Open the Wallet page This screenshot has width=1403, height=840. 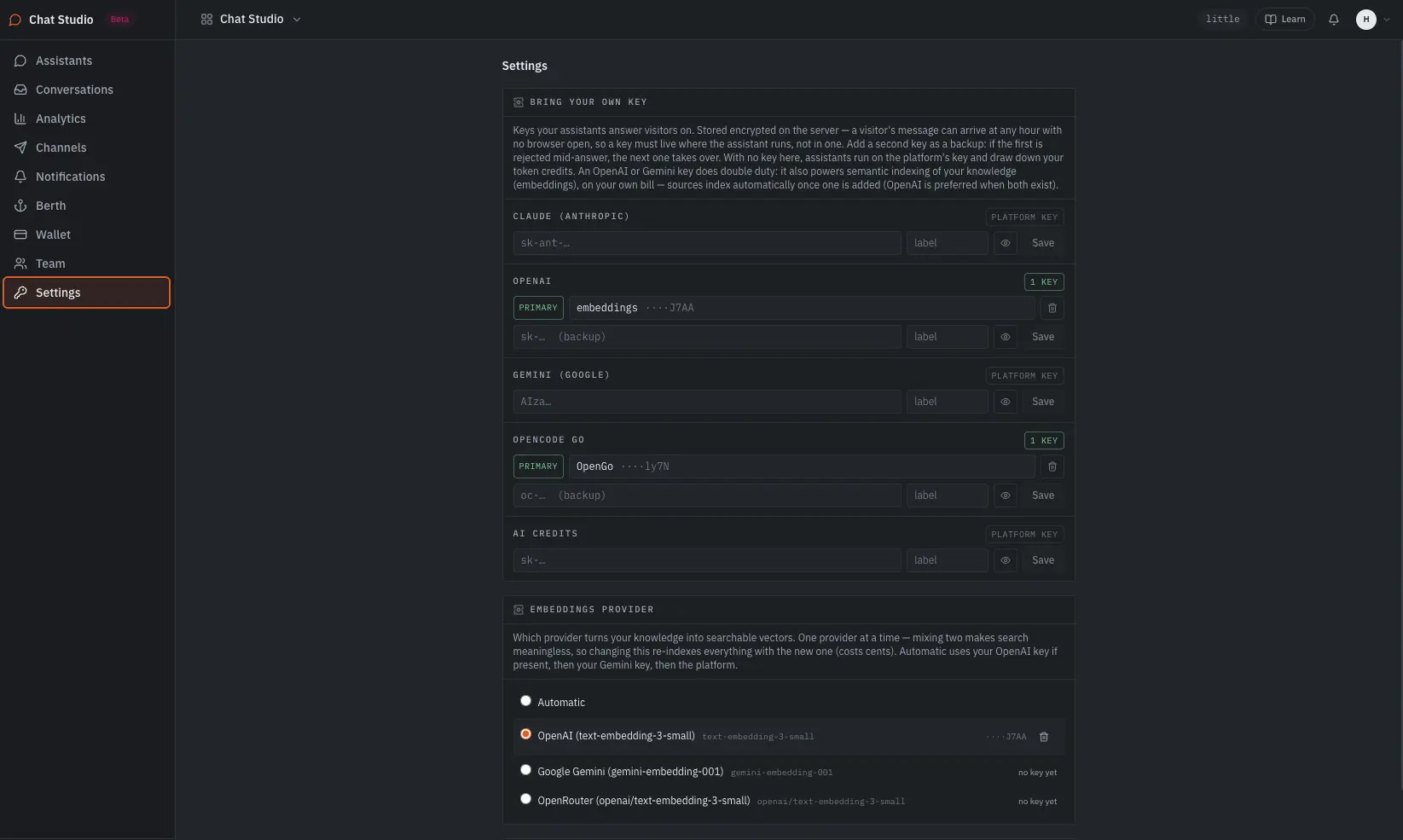87,235
